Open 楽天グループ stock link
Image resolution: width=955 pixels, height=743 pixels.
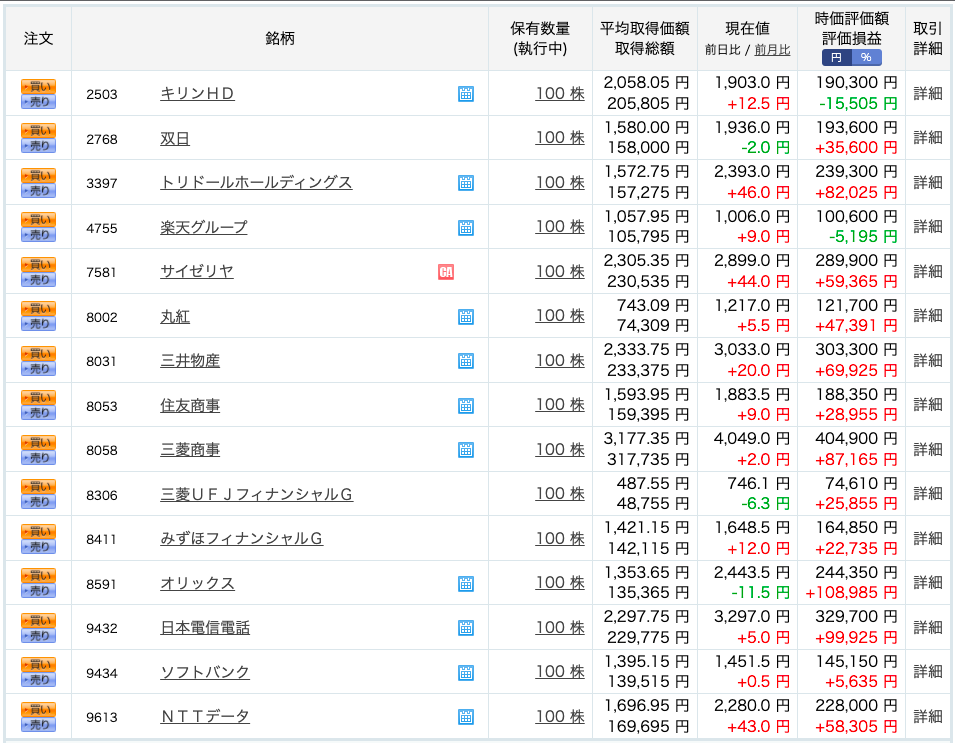click(x=204, y=228)
